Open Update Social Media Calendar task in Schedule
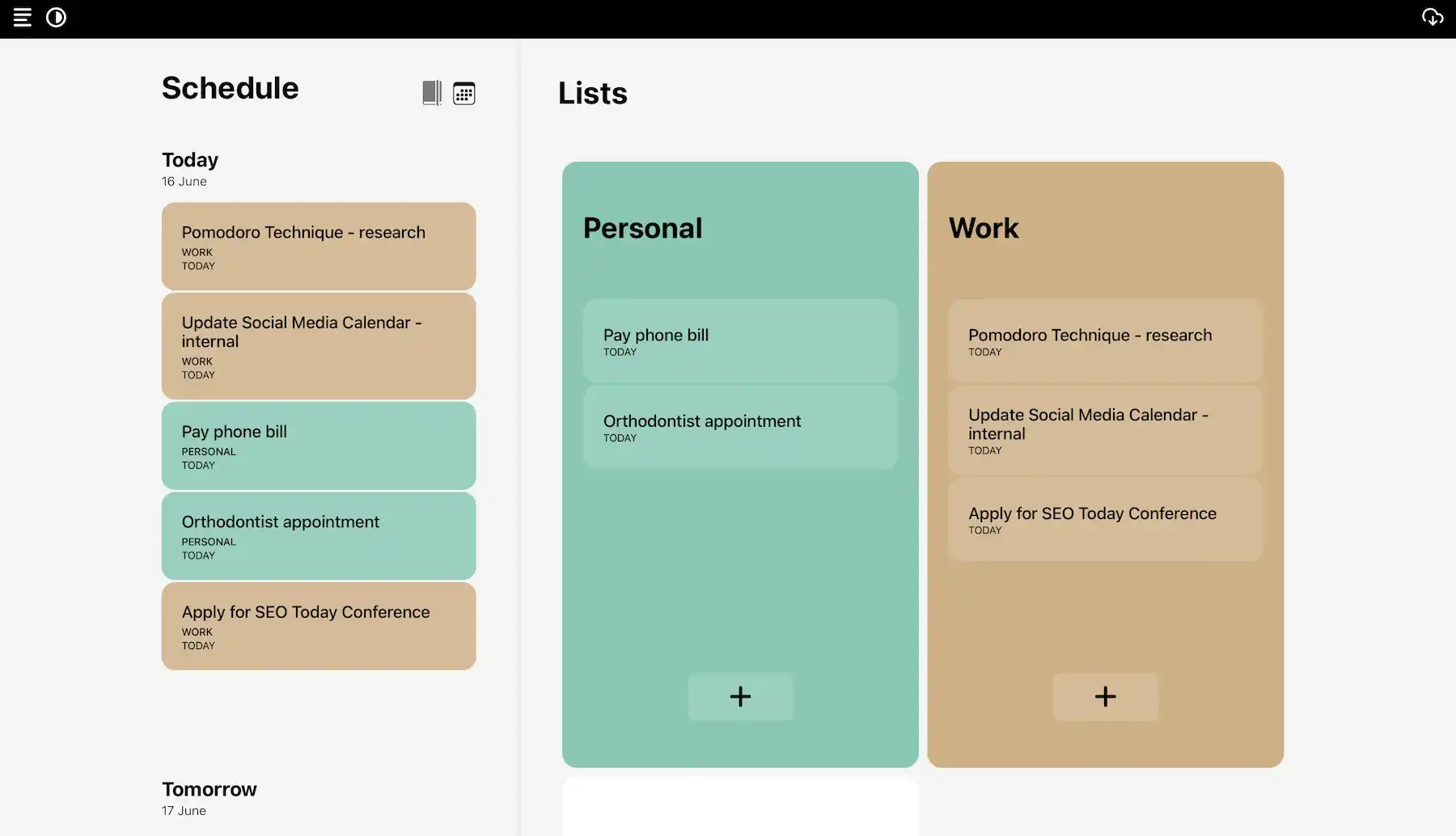The height and width of the screenshot is (836, 1456). 319,346
